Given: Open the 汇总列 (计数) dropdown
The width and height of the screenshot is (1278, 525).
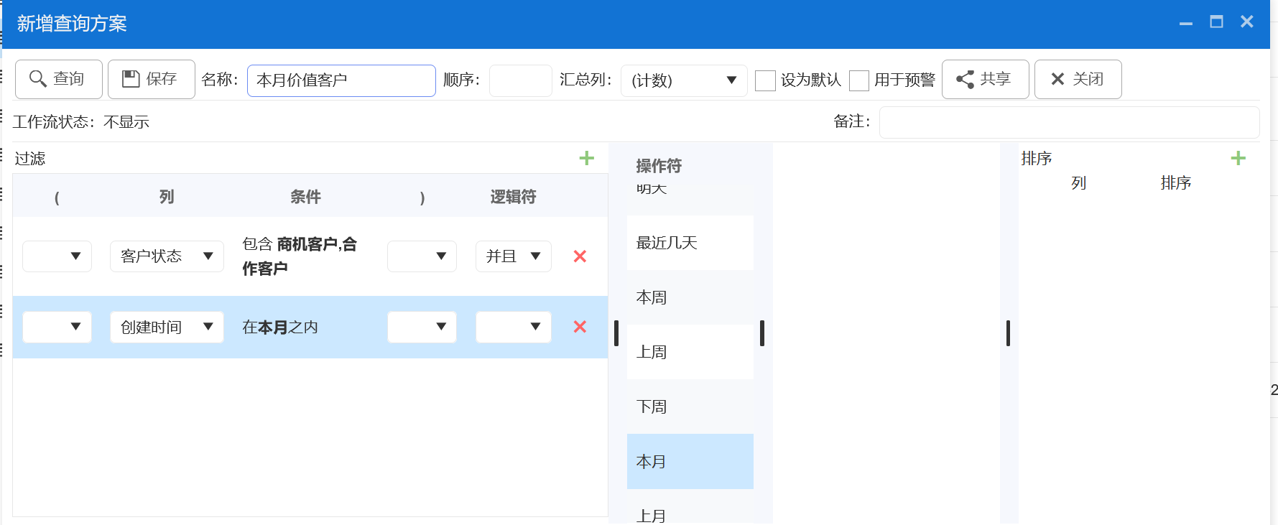Looking at the screenshot, I should pyautogui.click(x=684, y=80).
